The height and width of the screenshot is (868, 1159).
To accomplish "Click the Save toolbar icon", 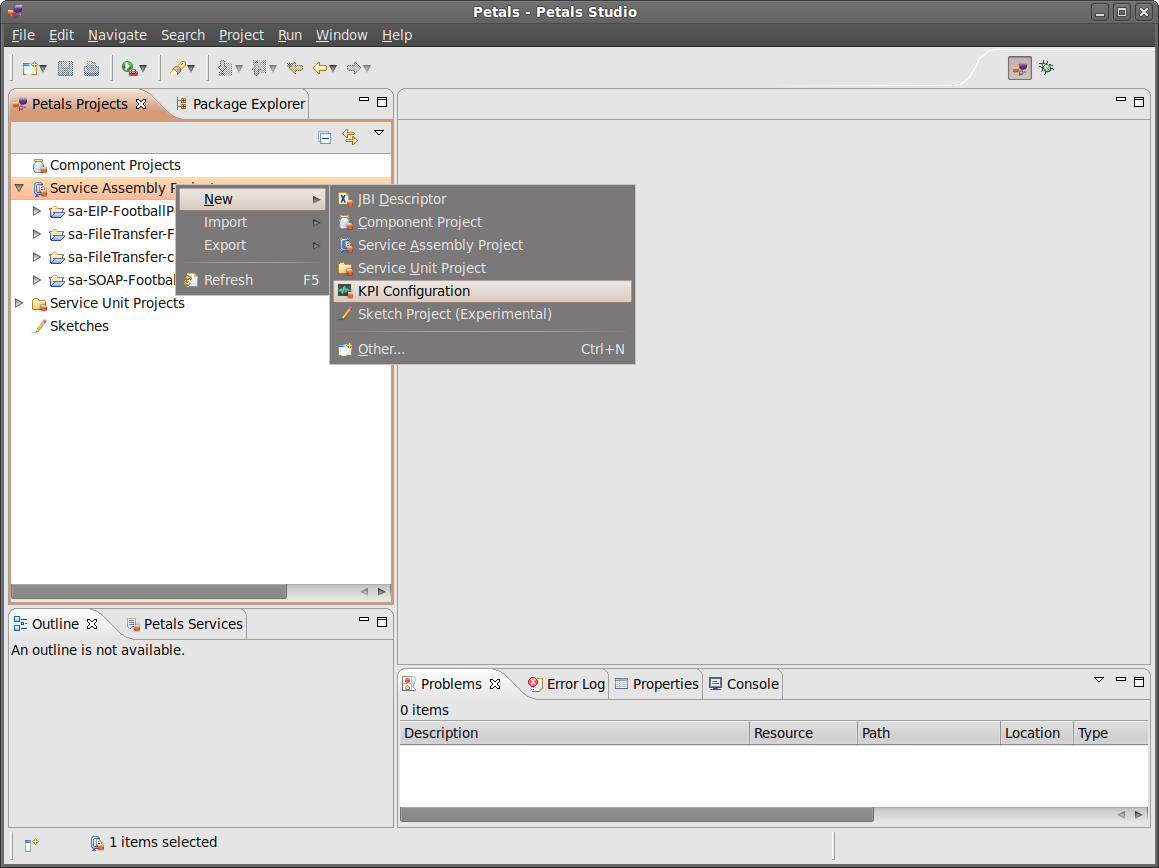I will (65, 68).
